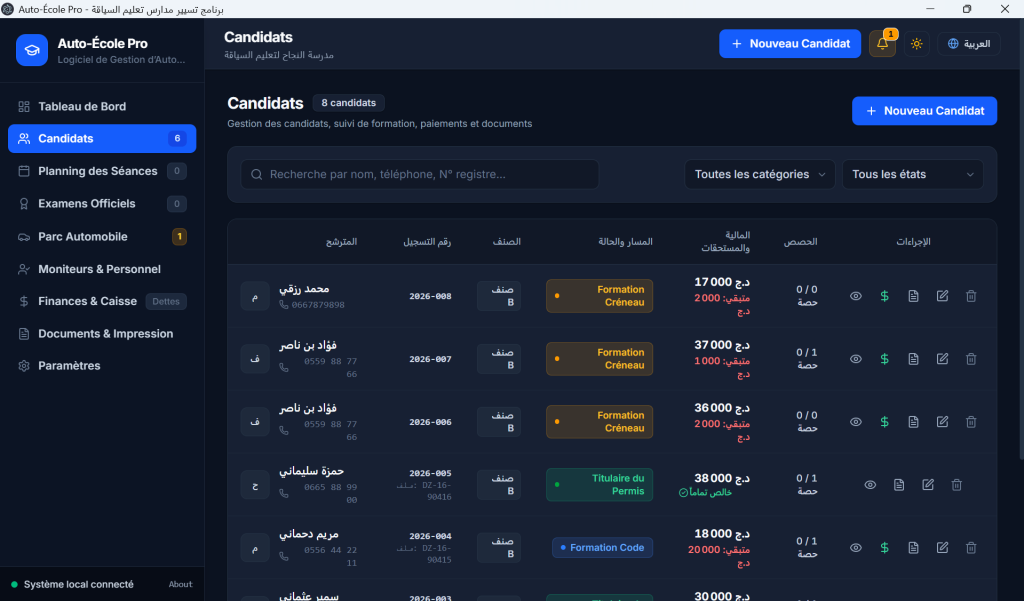
Task: Click registration number 2026-007
Action: coord(430,359)
